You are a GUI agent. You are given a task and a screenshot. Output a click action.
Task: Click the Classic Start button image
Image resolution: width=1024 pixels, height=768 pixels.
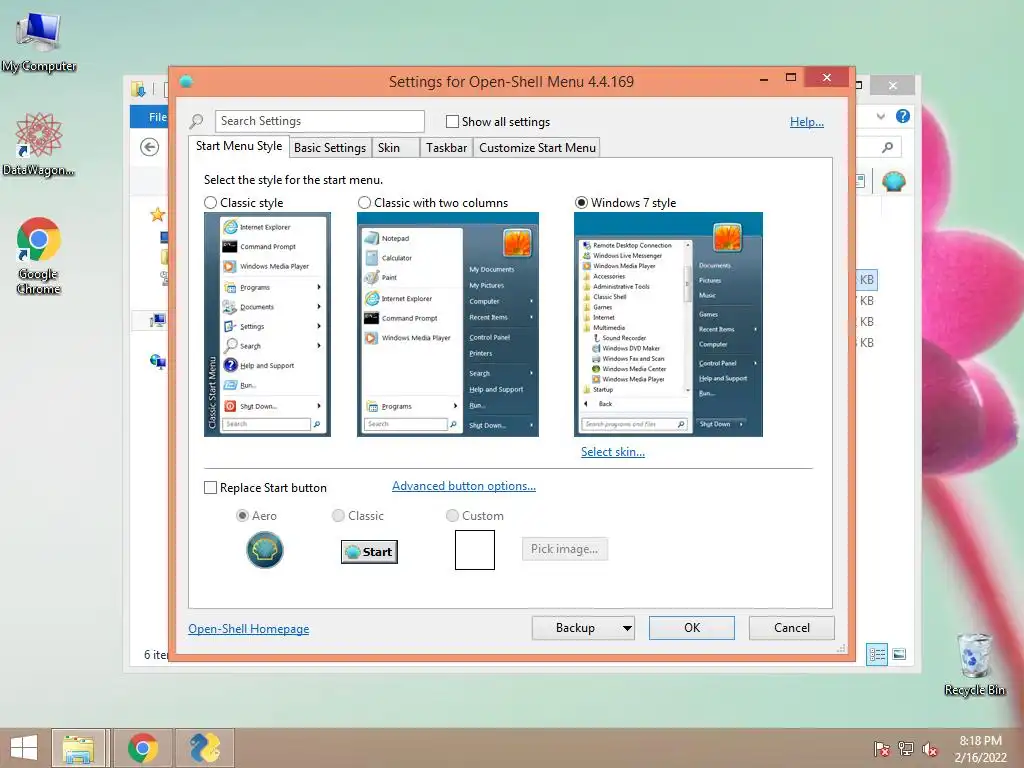point(369,552)
